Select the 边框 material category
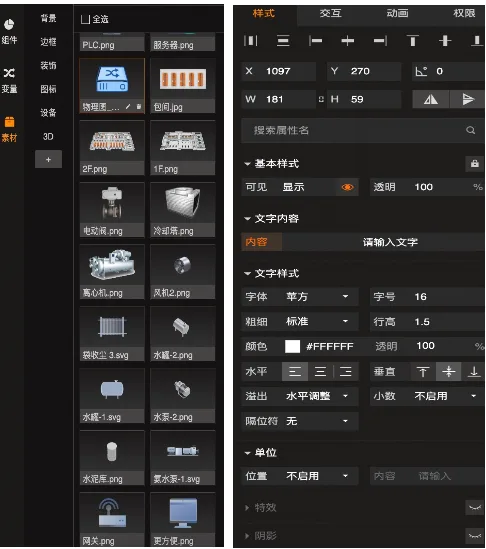The height and width of the screenshot is (549, 486). click(x=48, y=42)
